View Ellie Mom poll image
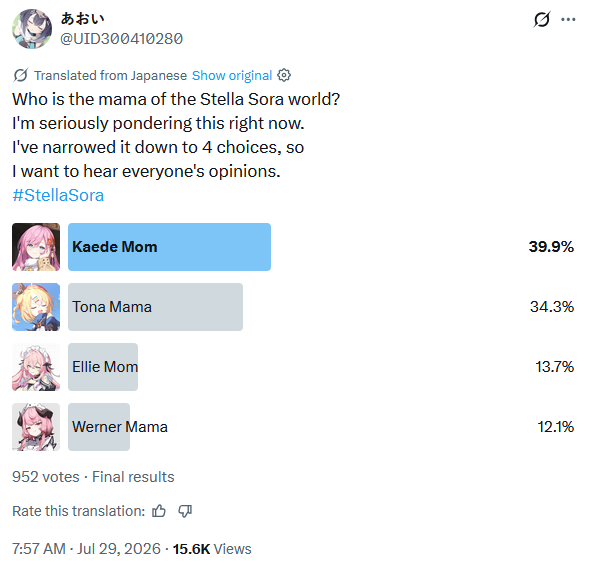 [36, 367]
